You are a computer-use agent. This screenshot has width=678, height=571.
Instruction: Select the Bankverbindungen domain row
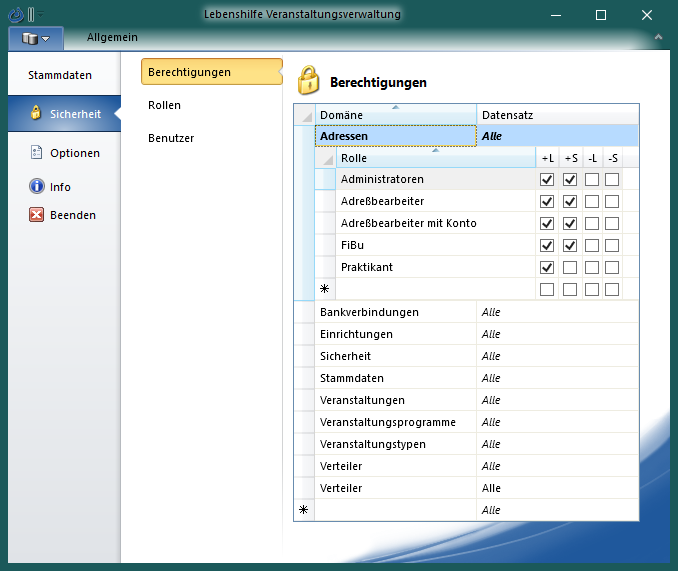477,312
